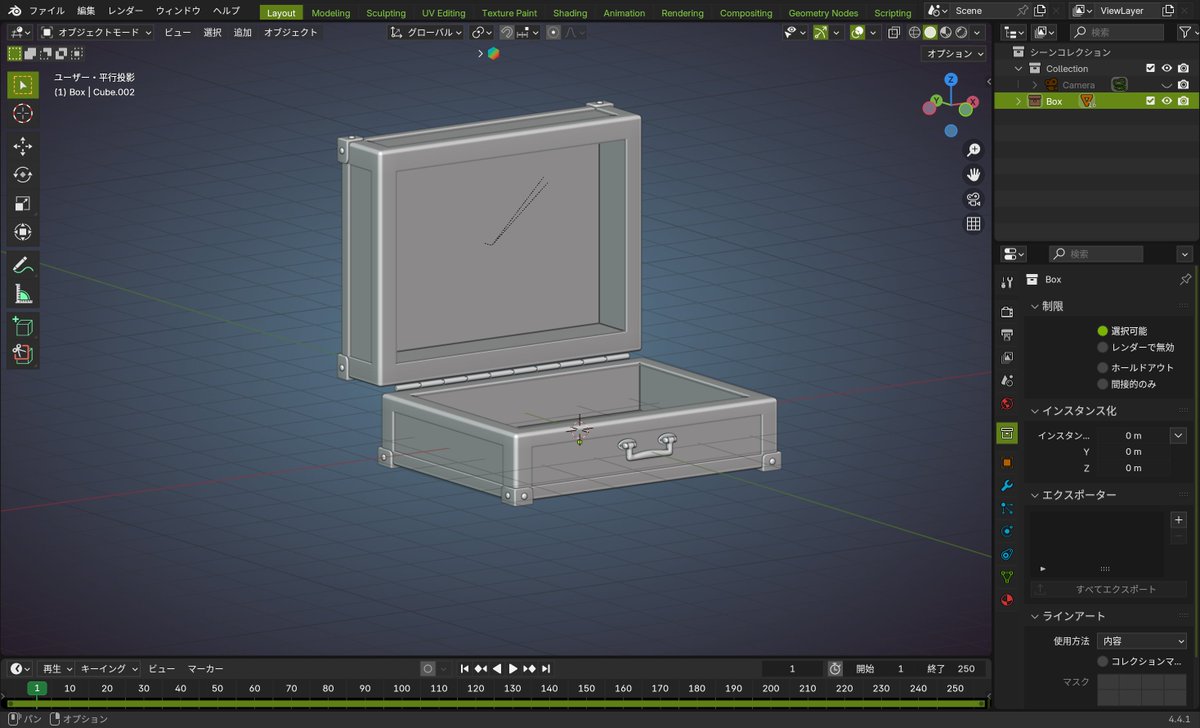Viewport: 1200px width, 728px height.
Task: Toggle X-ray display mode
Action: [x=893, y=32]
